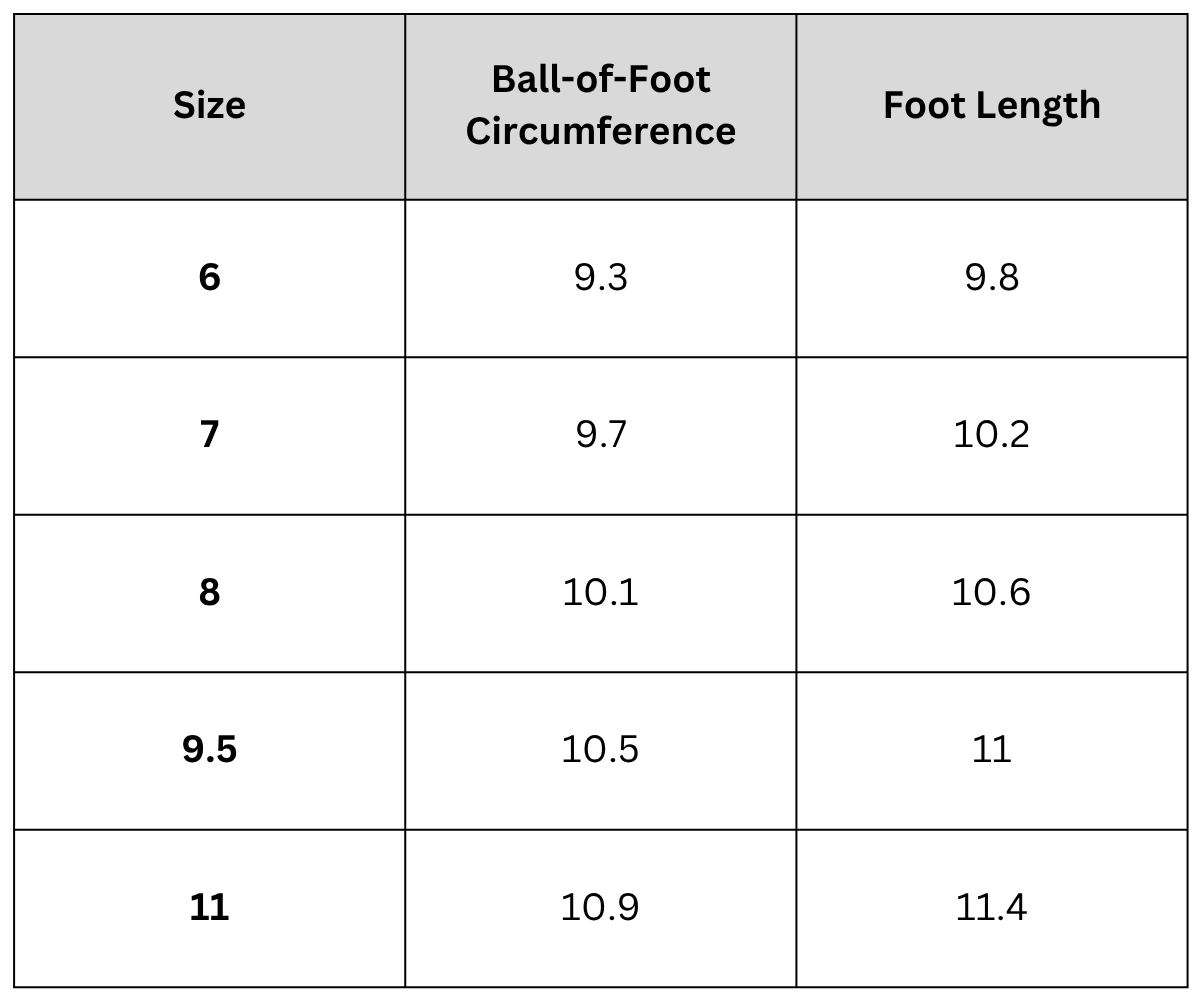The width and height of the screenshot is (1200, 1000).
Task: Select the circumference value 9.3
Action: 601,277
